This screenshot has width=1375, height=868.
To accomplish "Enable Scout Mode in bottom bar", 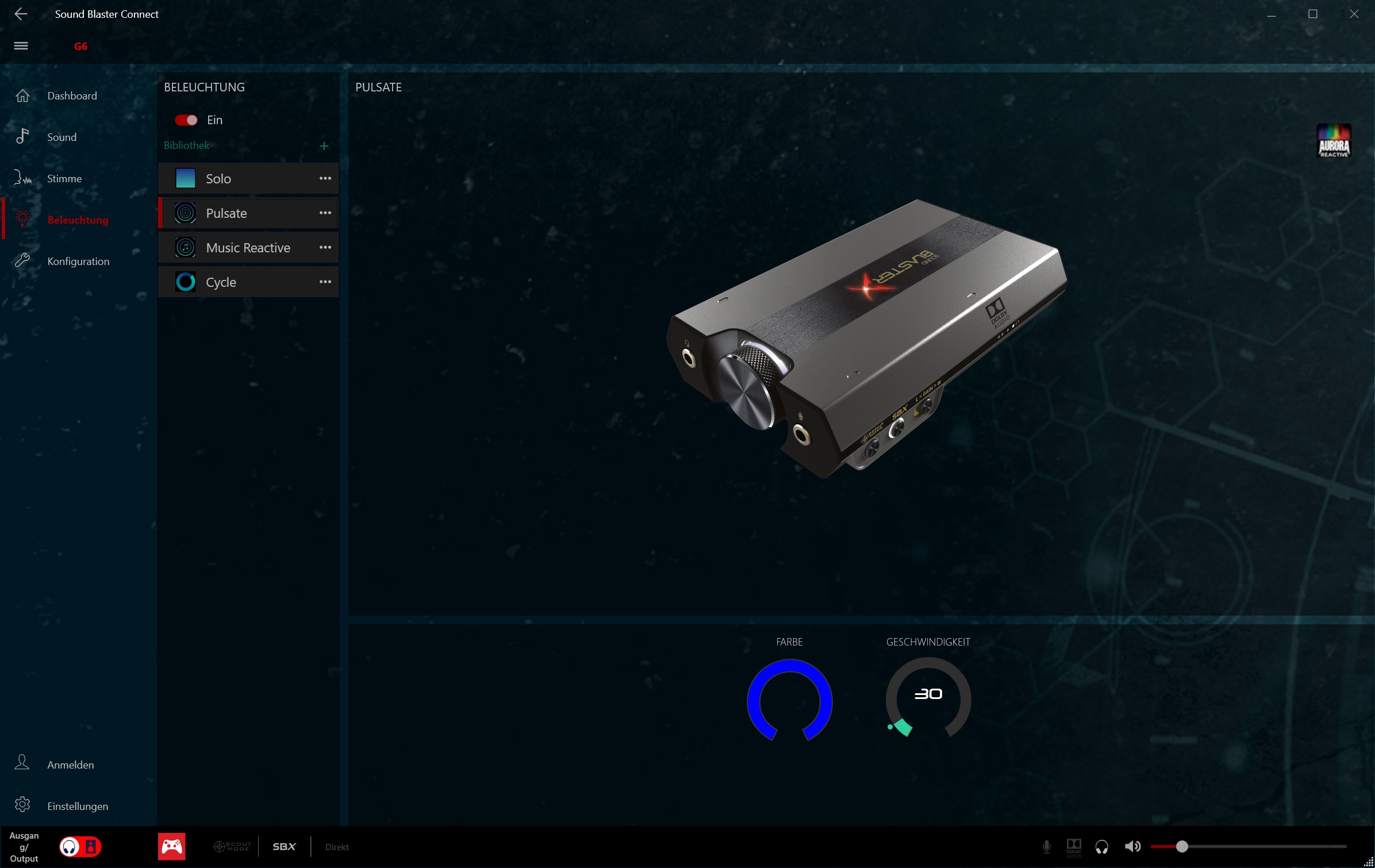I will (x=232, y=846).
